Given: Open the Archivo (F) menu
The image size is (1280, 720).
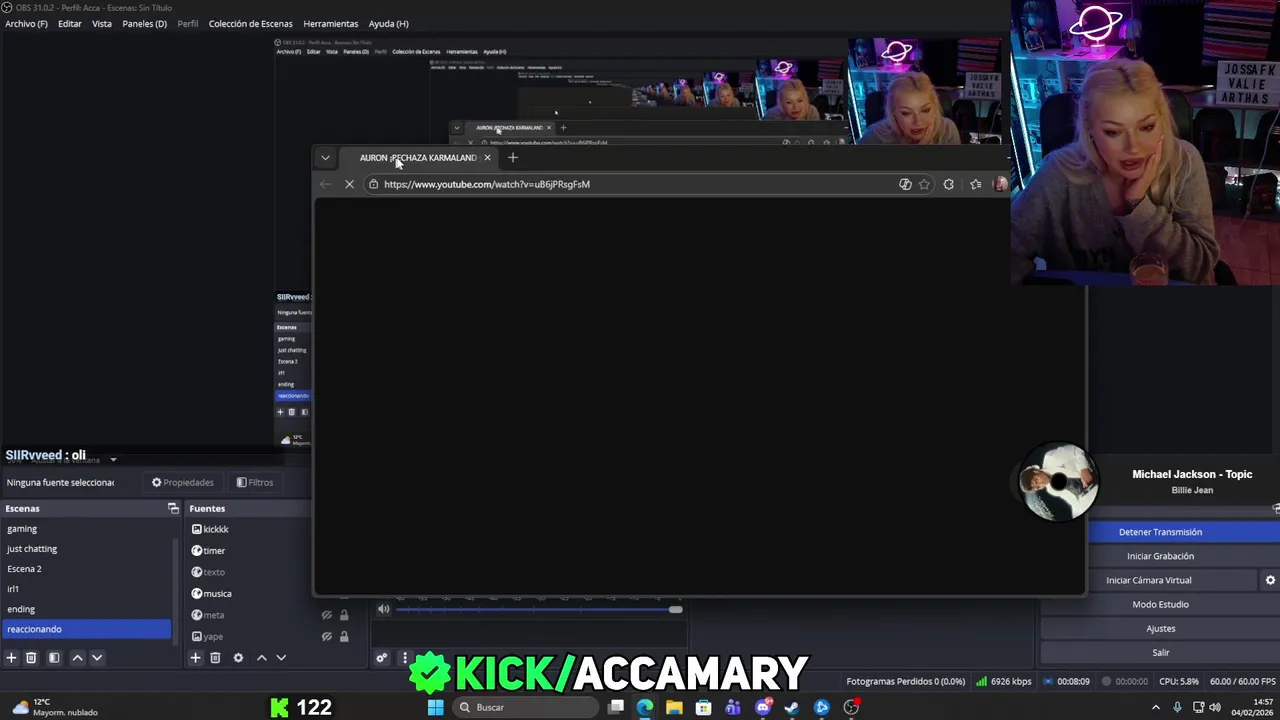Looking at the screenshot, I should click(x=26, y=23).
